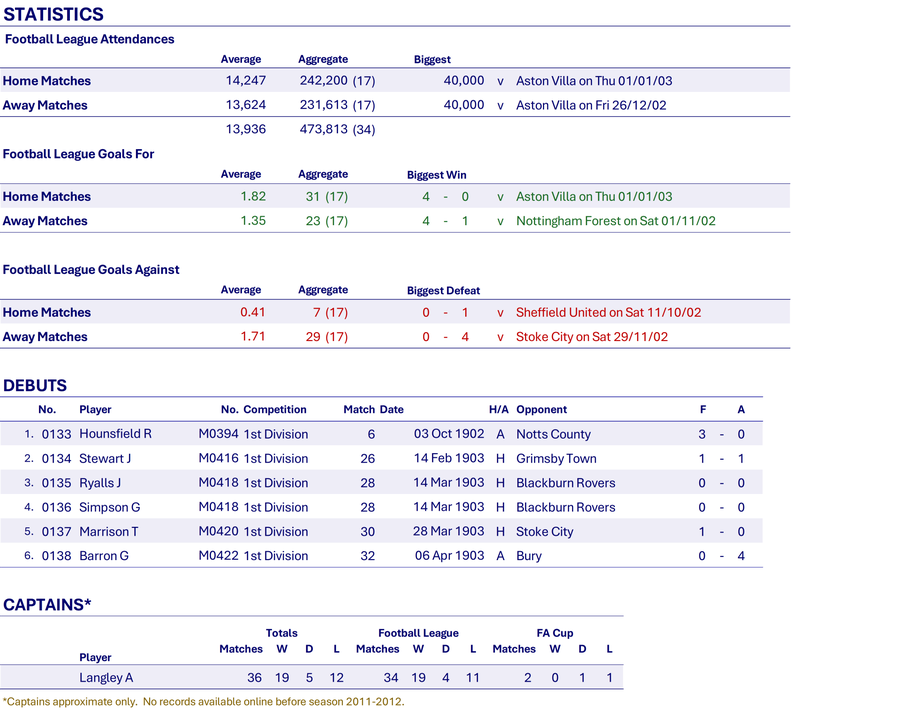Image resolution: width=900 pixels, height=714 pixels.
Task: Click home goals-for average 1.82
Action: coord(253,196)
